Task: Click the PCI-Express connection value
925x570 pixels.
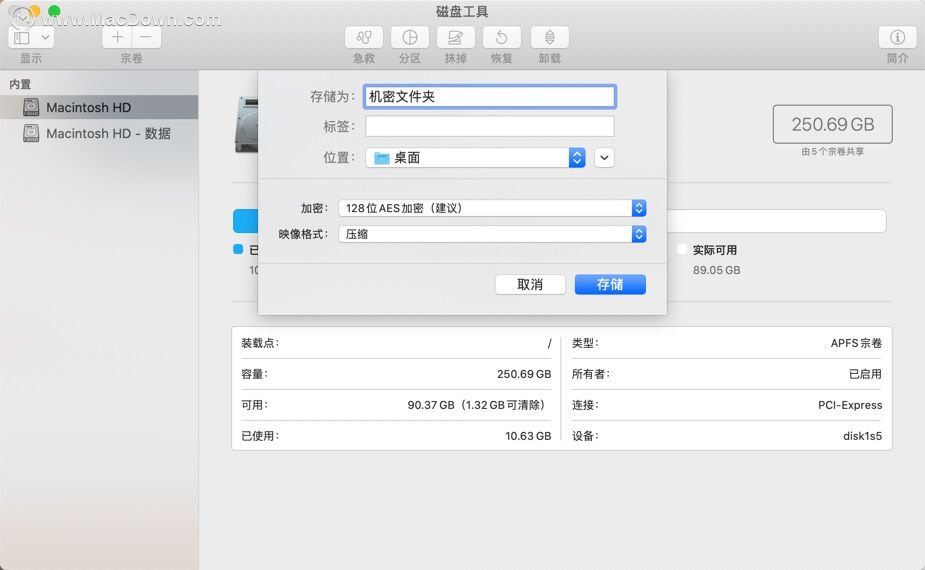Action: point(850,405)
